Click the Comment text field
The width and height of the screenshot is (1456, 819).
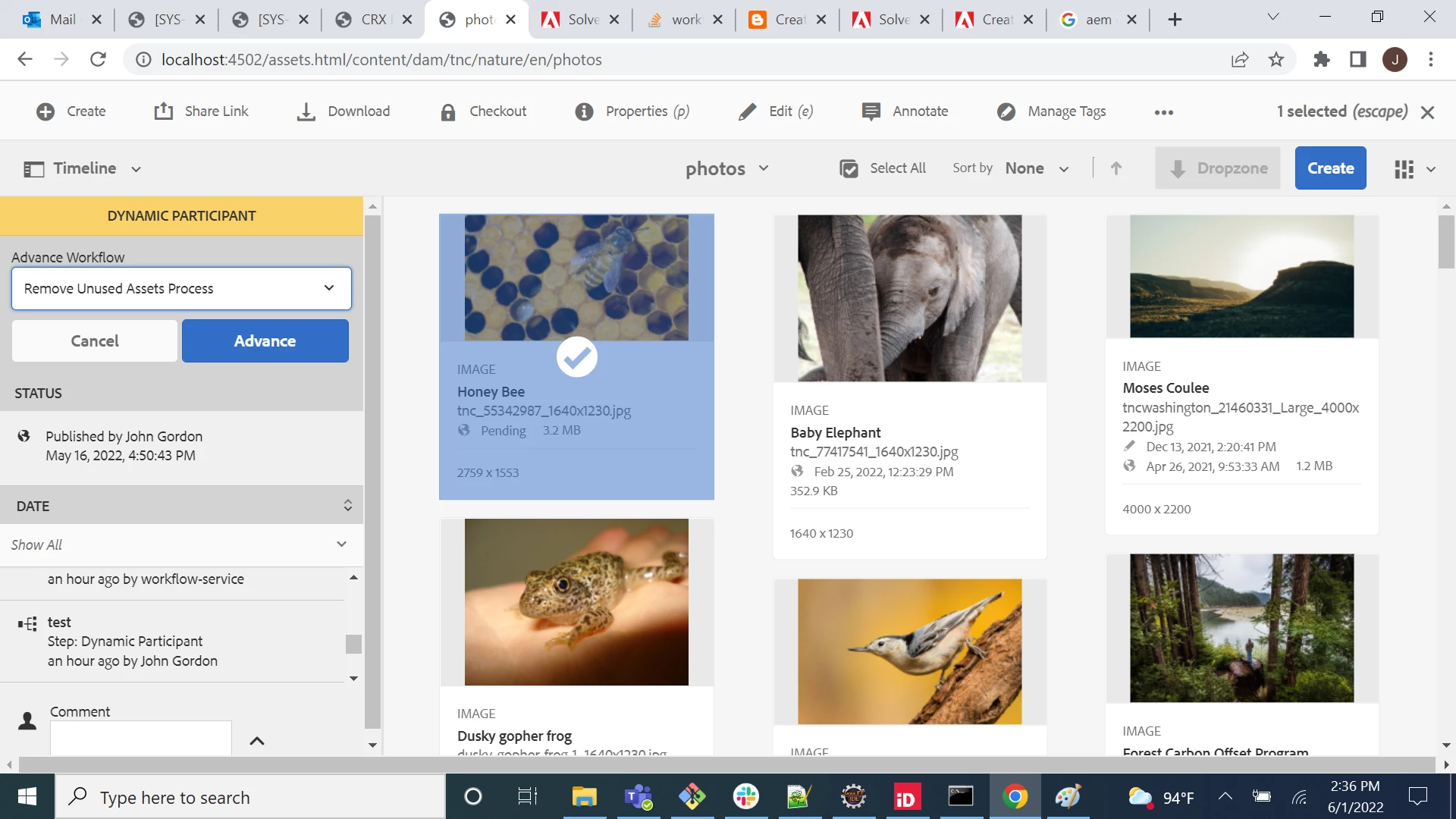pos(140,738)
